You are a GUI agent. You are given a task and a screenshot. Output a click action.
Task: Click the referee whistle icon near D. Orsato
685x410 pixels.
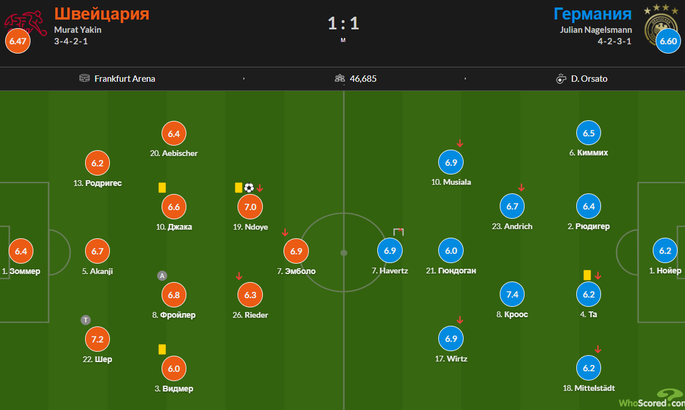click(561, 79)
